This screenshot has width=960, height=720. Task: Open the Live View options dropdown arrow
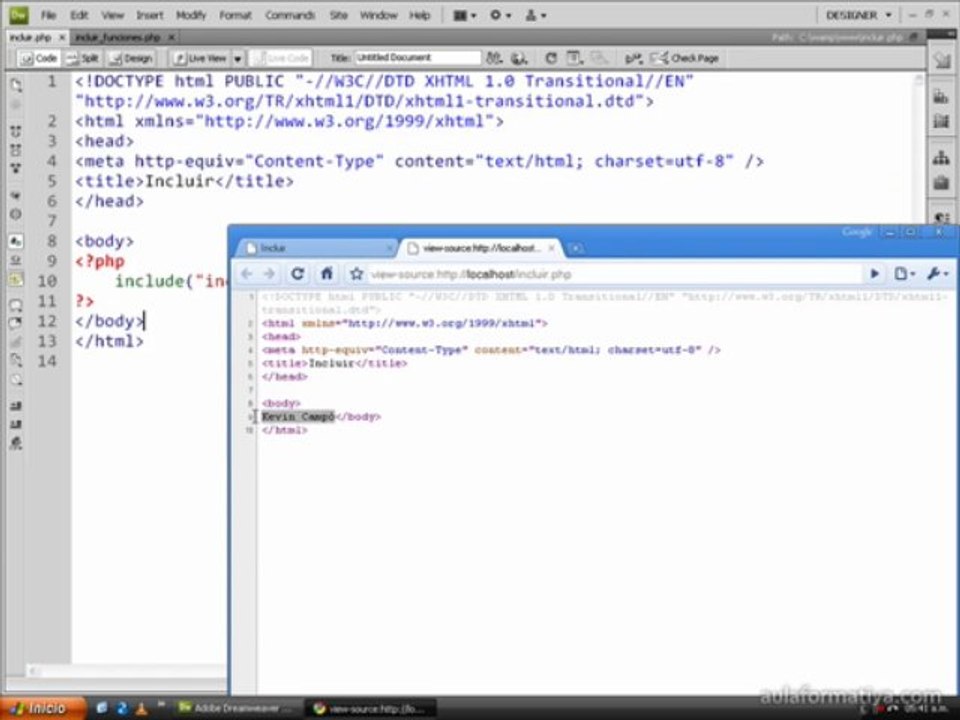pyautogui.click(x=238, y=59)
